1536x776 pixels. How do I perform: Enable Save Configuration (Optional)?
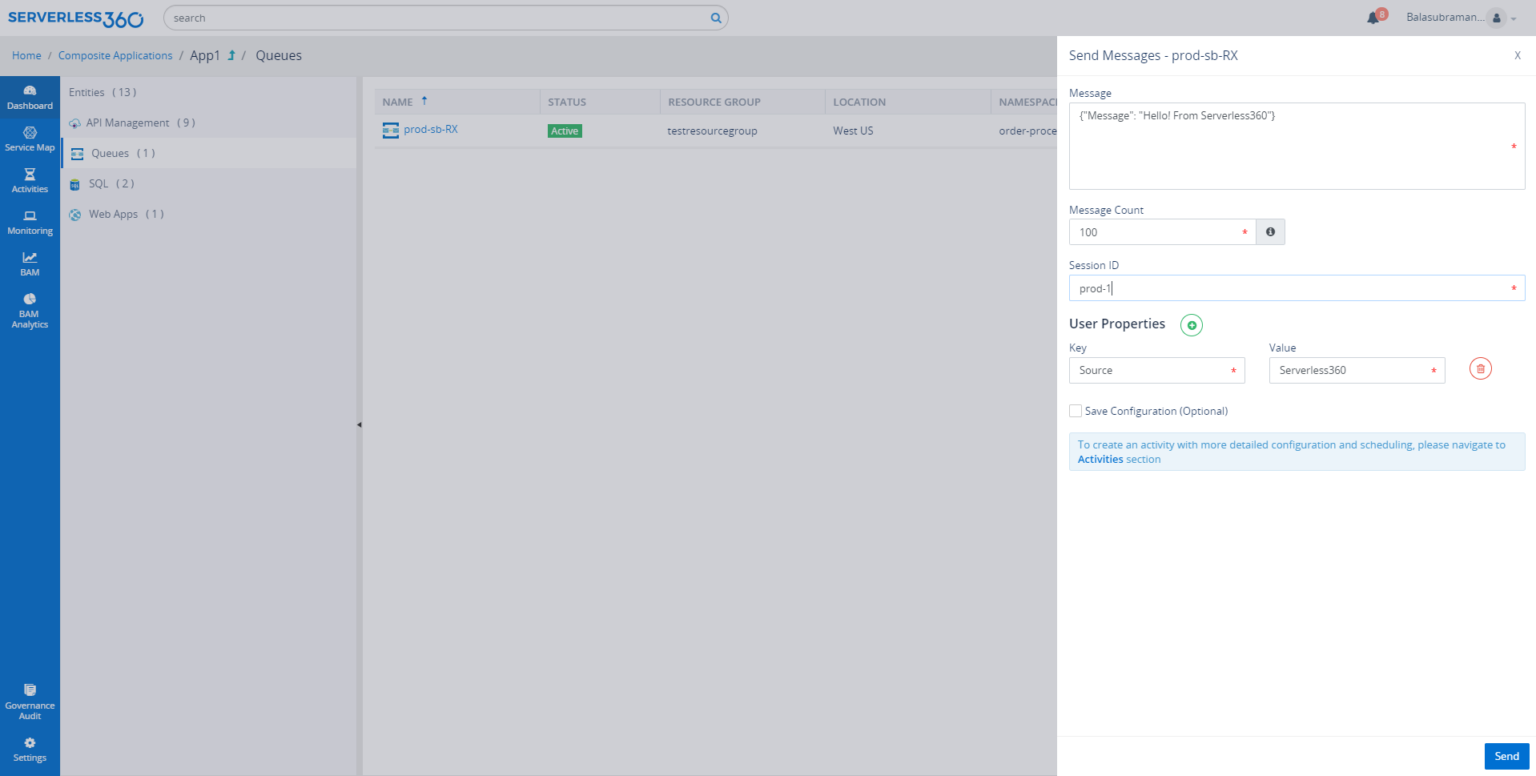[x=1075, y=410]
